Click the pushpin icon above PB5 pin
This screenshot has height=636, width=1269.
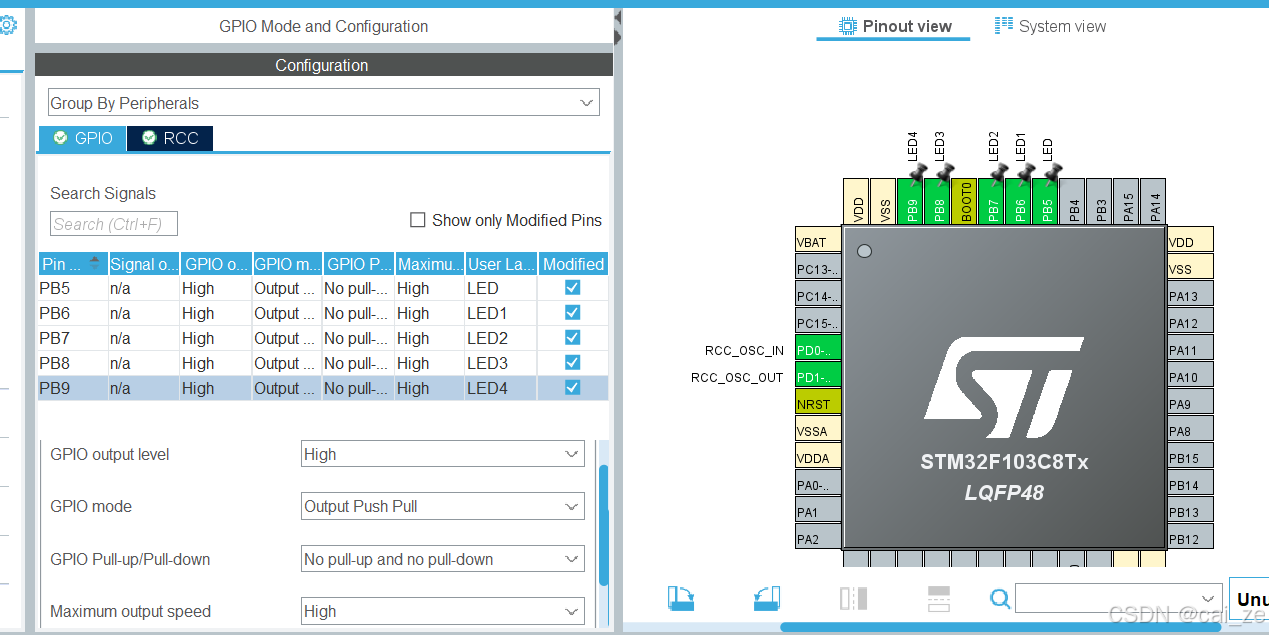pyautogui.click(x=1052, y=172)
